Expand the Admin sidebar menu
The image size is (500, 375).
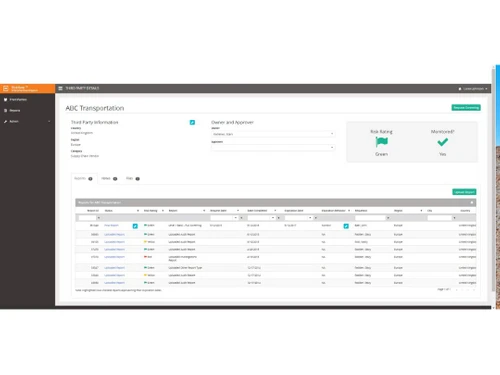pyautogui.click(x=27, y=122)
